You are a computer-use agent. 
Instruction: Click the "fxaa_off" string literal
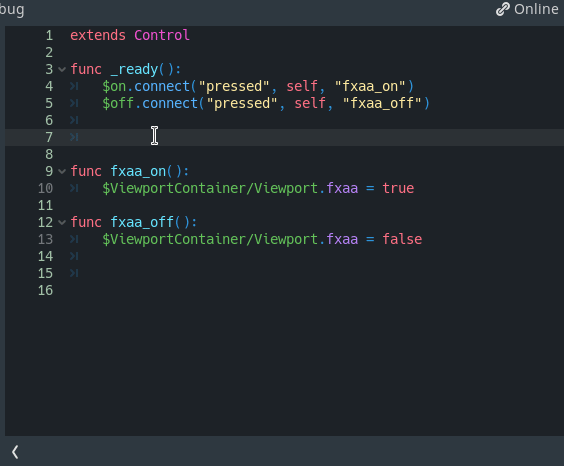[x=382, y=103]
